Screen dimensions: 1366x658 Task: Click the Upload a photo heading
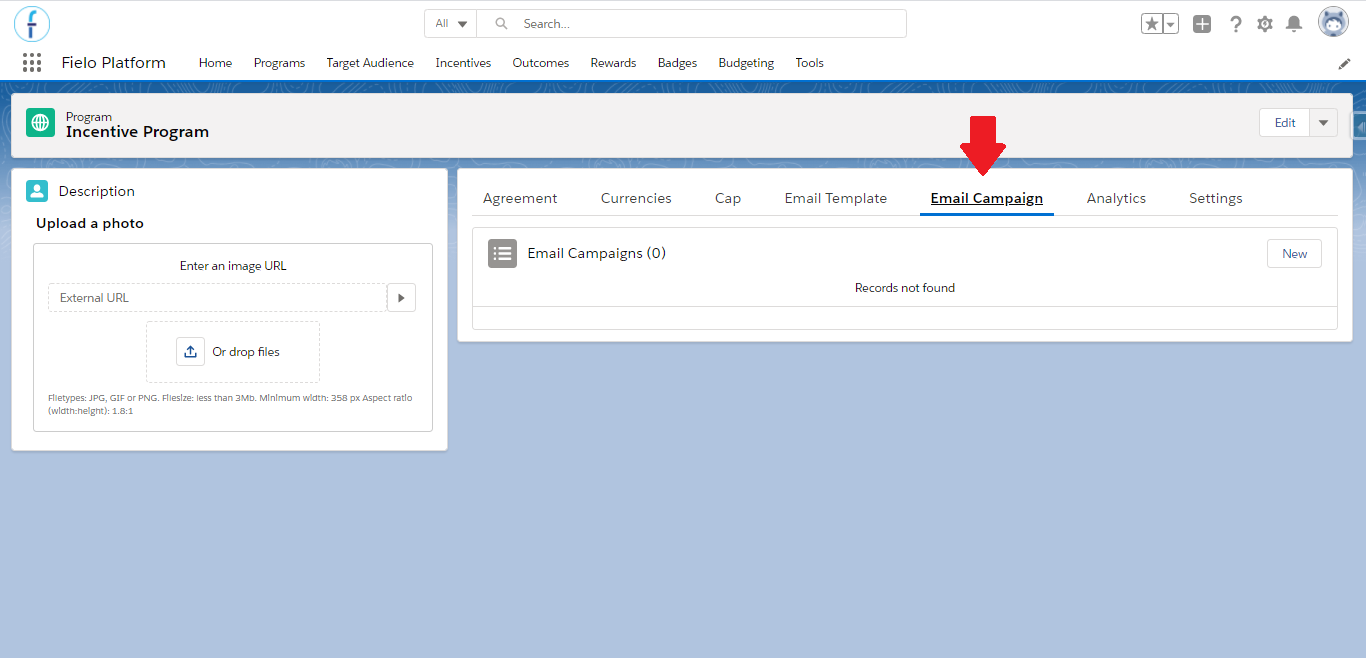click(x=90, y=223)
